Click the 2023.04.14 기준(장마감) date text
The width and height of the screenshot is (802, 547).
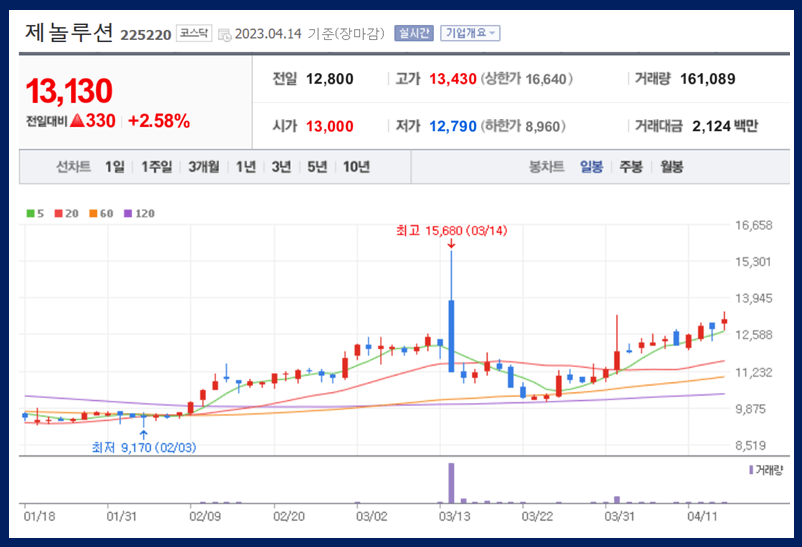point(309,34)
